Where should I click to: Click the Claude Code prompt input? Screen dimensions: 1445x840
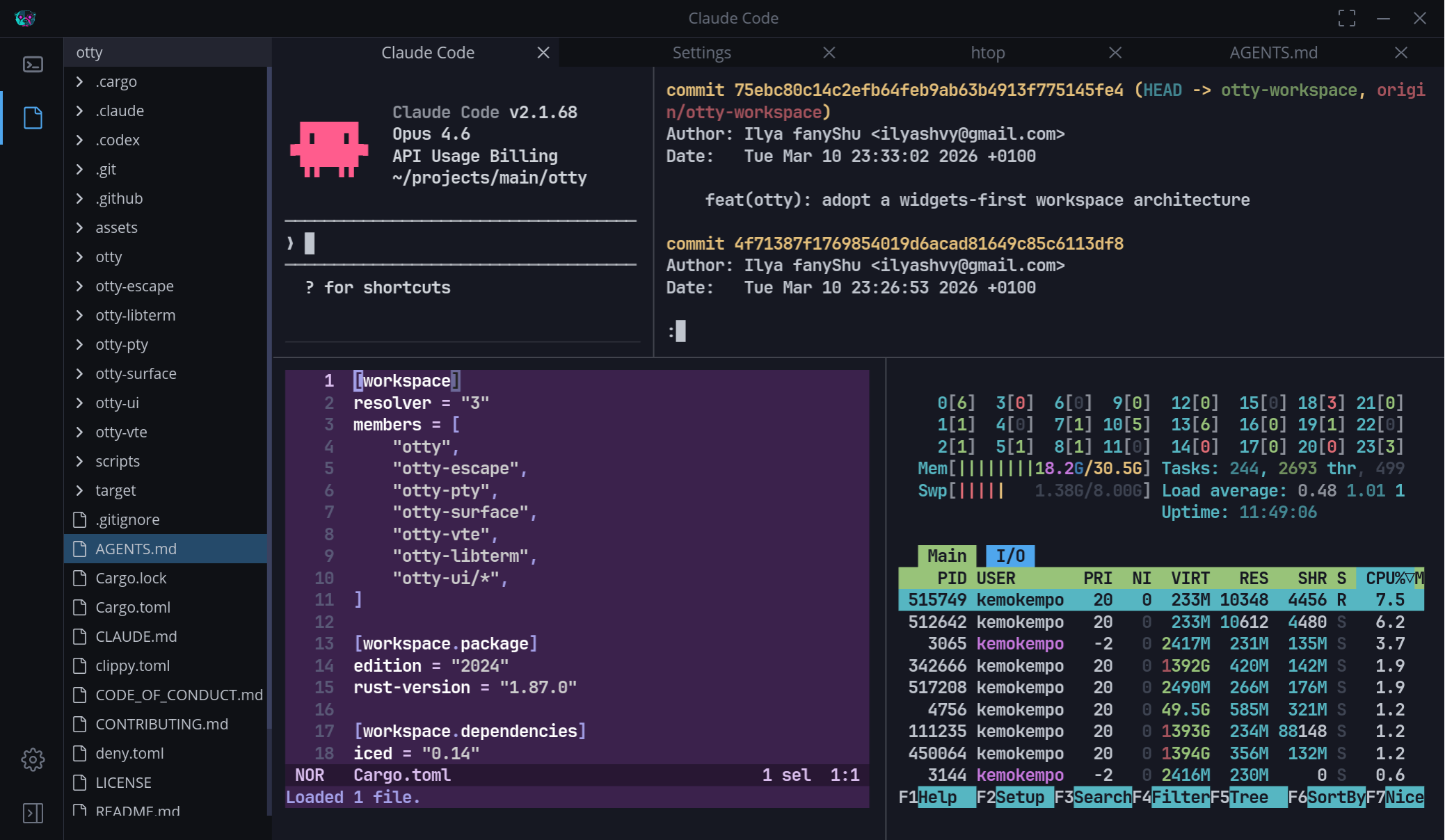click(x=461, y=243)
